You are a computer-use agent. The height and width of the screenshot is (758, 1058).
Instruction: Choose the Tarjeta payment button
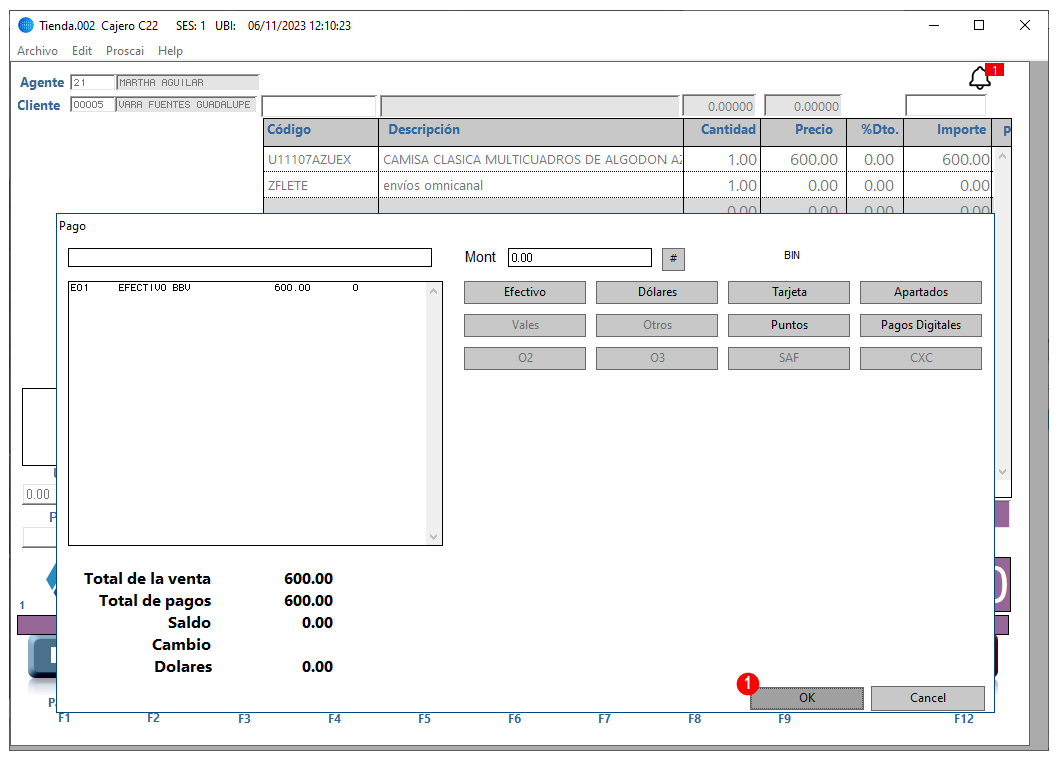789,292
